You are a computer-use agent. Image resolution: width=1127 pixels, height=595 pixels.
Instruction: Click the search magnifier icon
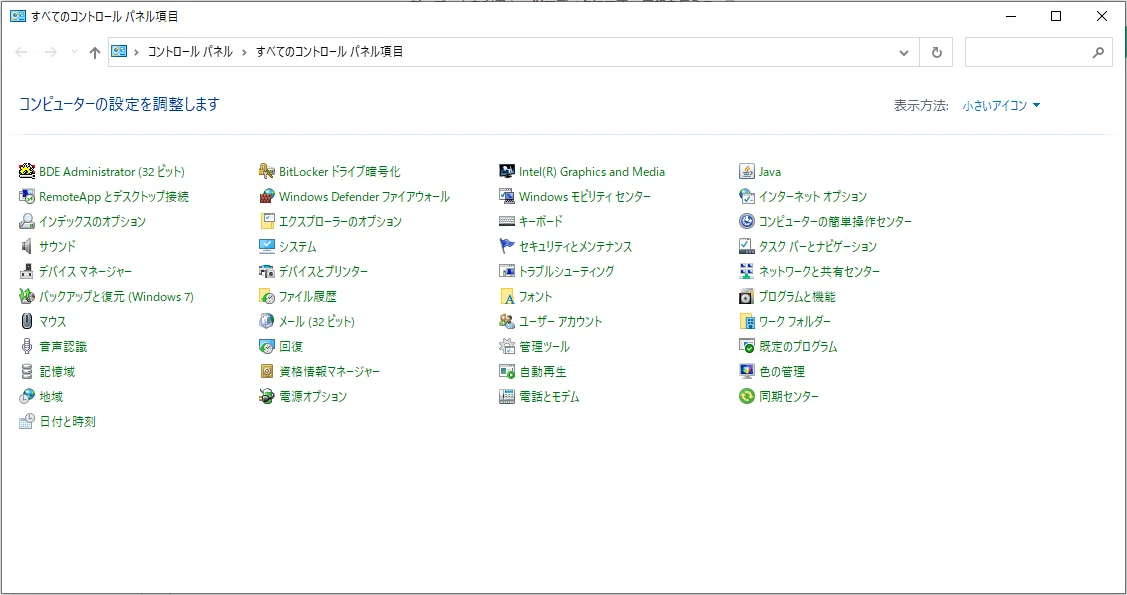pyautogui.click(x=1098, y=52)
